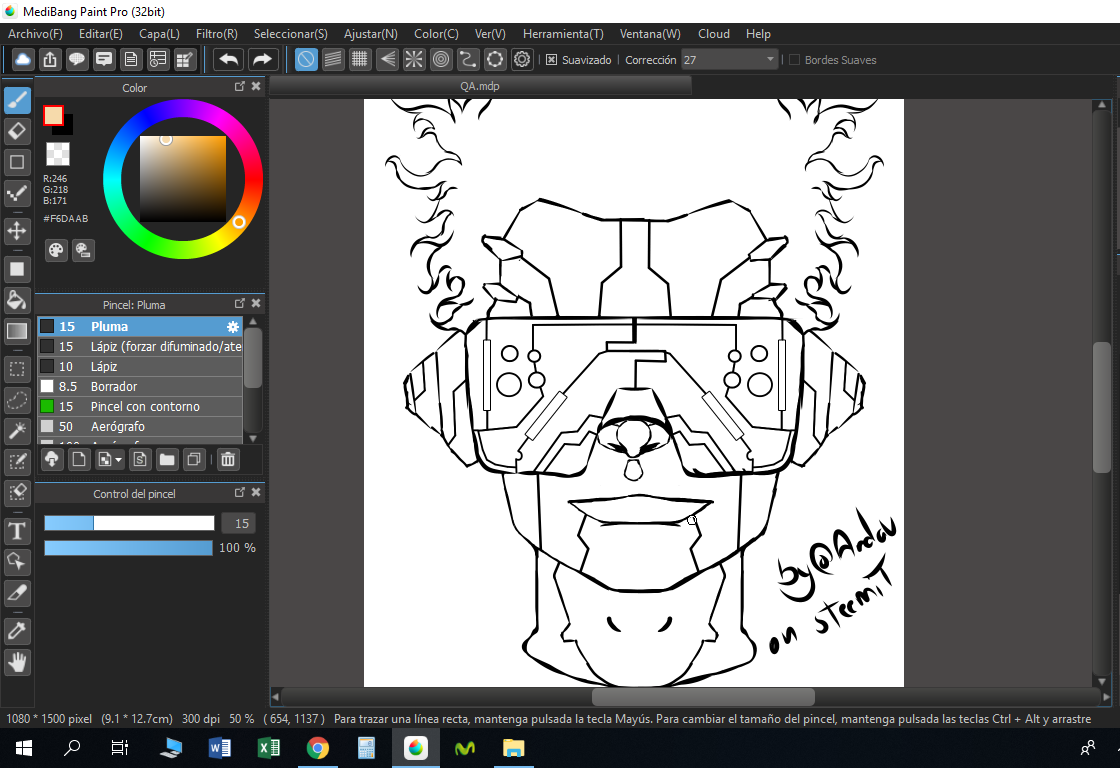Select the Select Pen tool
The image size is (1120, 768).
[17, 462]
